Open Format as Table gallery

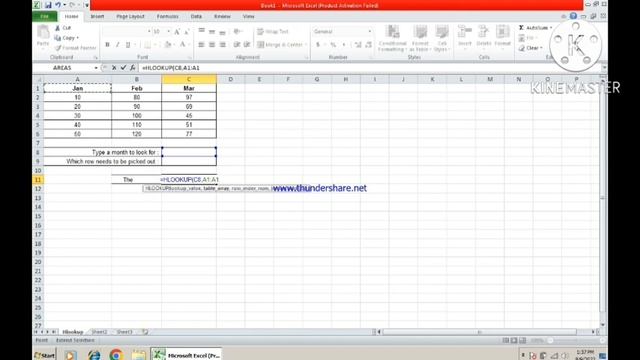420,38
